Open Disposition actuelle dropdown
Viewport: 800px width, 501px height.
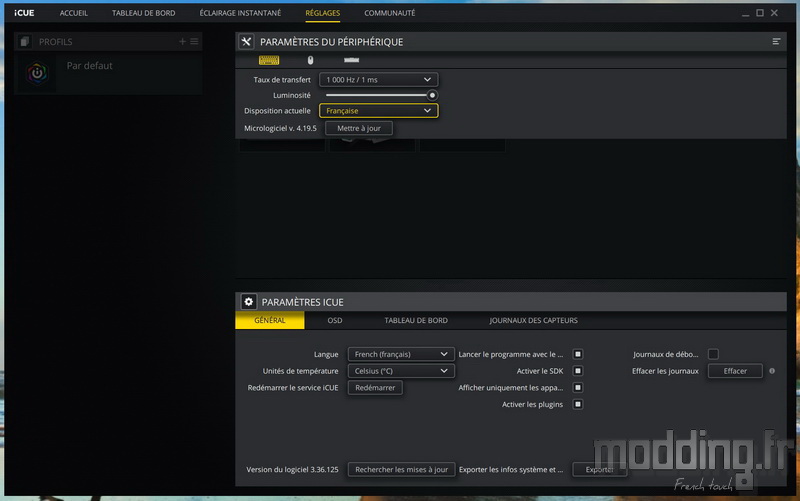coord(379,111)
